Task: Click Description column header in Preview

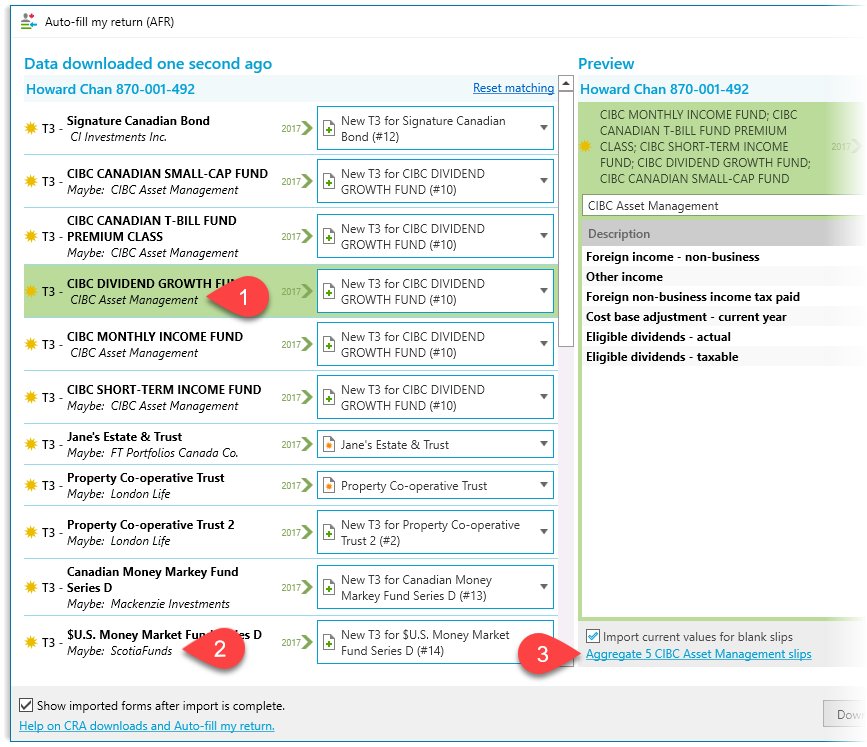Action: [724, 233]
